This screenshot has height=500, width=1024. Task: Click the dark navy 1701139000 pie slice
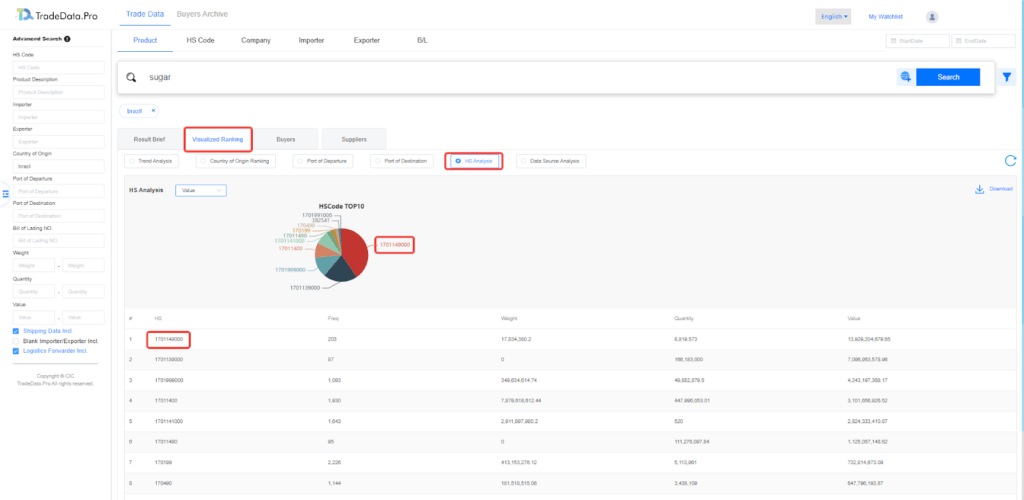[x=340, y=272]
